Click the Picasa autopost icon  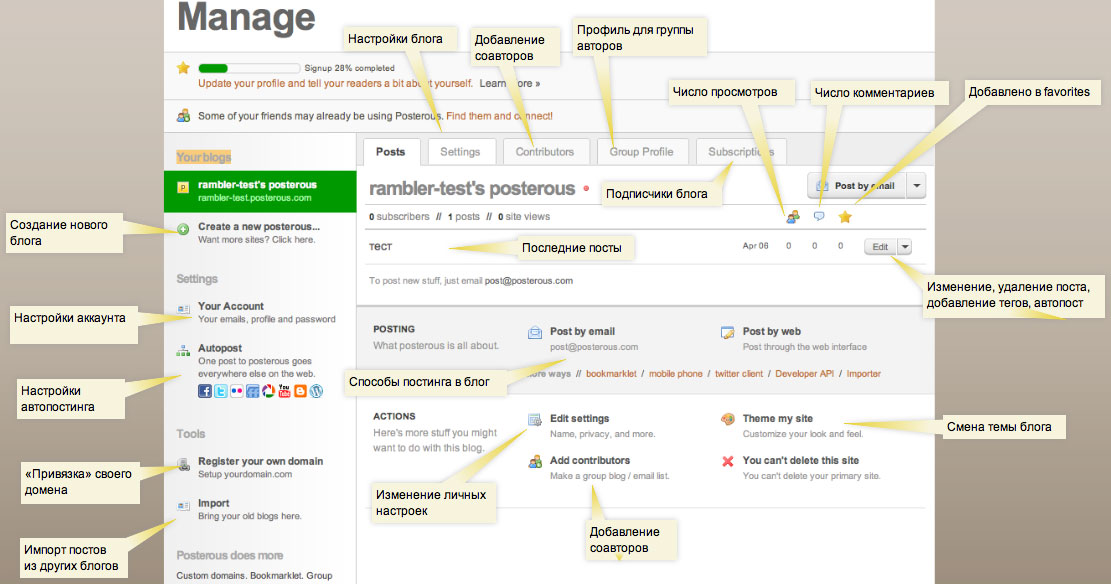point(269,391)
